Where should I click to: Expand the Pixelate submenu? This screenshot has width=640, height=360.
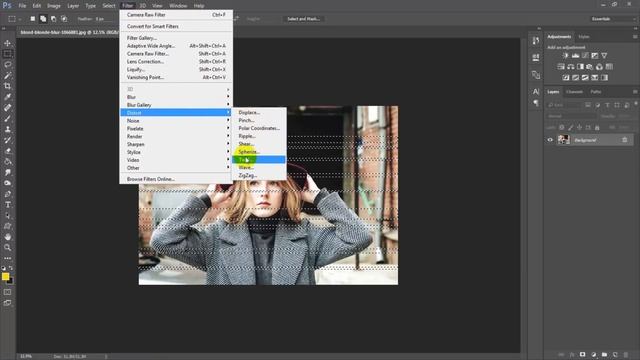(176, 129)
